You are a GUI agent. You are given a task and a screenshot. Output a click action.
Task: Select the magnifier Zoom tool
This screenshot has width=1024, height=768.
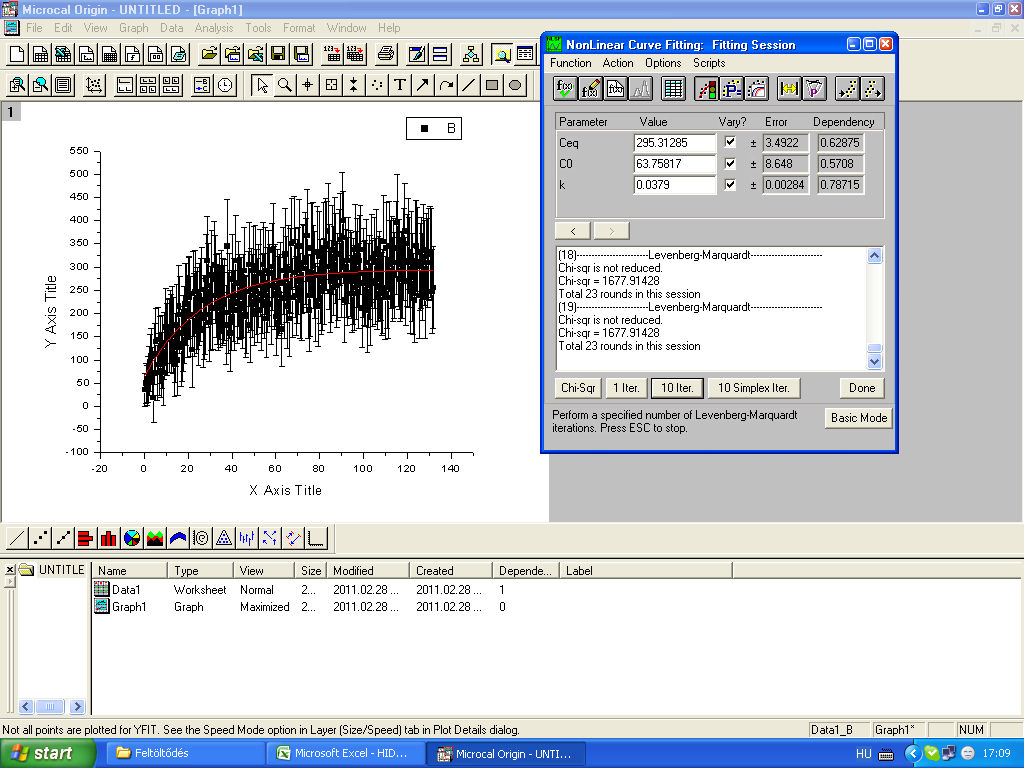pos(285,85)
